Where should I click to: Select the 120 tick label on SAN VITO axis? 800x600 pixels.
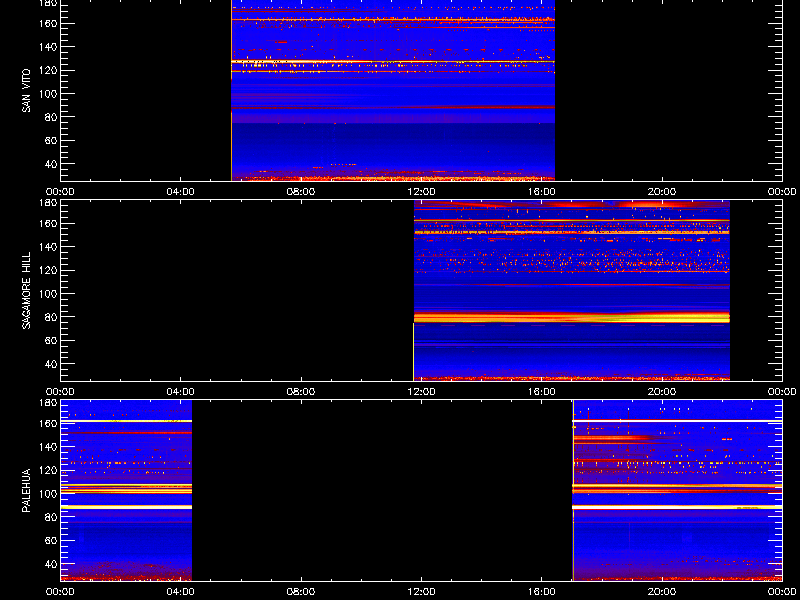click(47, 70)
